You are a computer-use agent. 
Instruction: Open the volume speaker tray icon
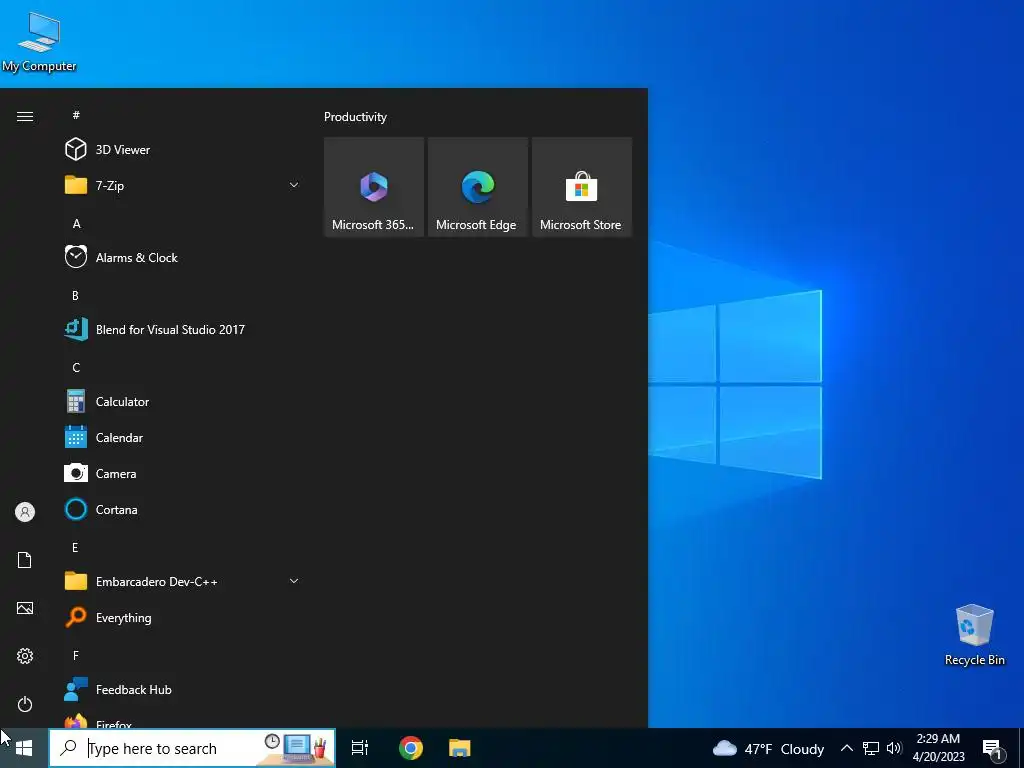tap(894, 748)
